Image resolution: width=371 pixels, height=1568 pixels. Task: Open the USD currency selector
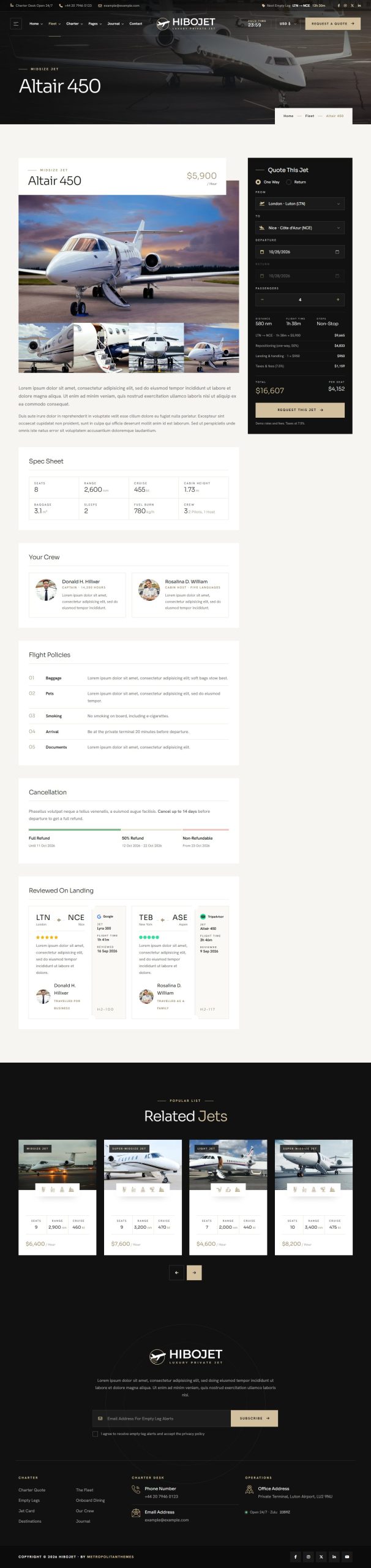[287, 24]
